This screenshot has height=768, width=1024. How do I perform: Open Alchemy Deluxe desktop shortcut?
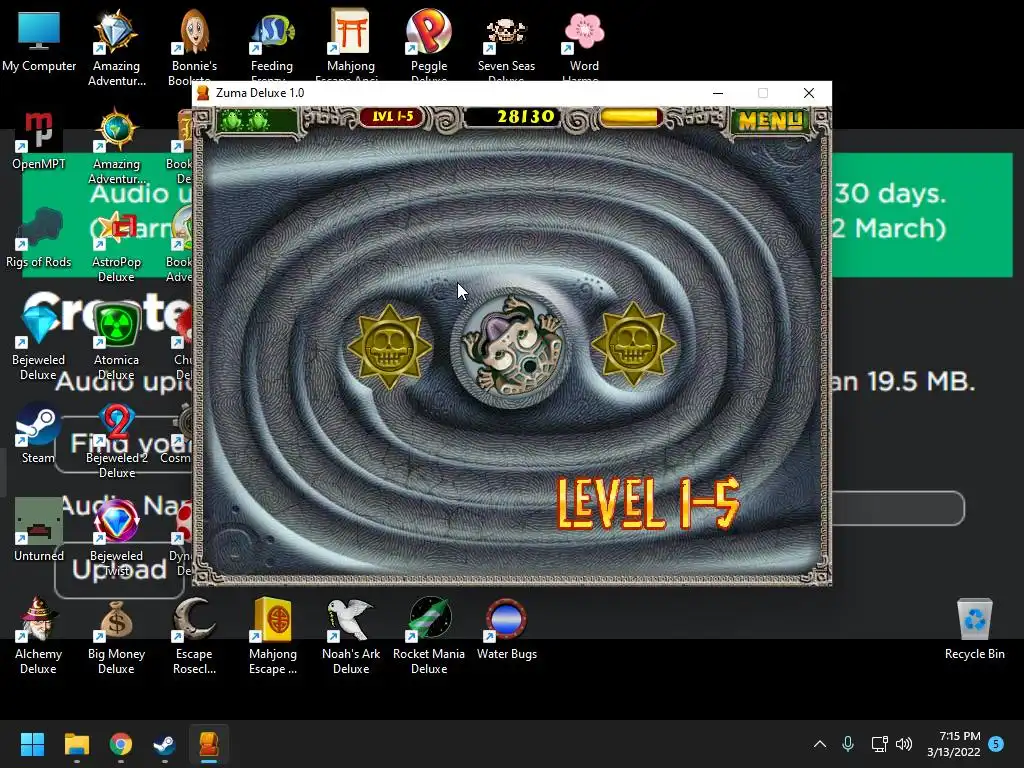39,637
